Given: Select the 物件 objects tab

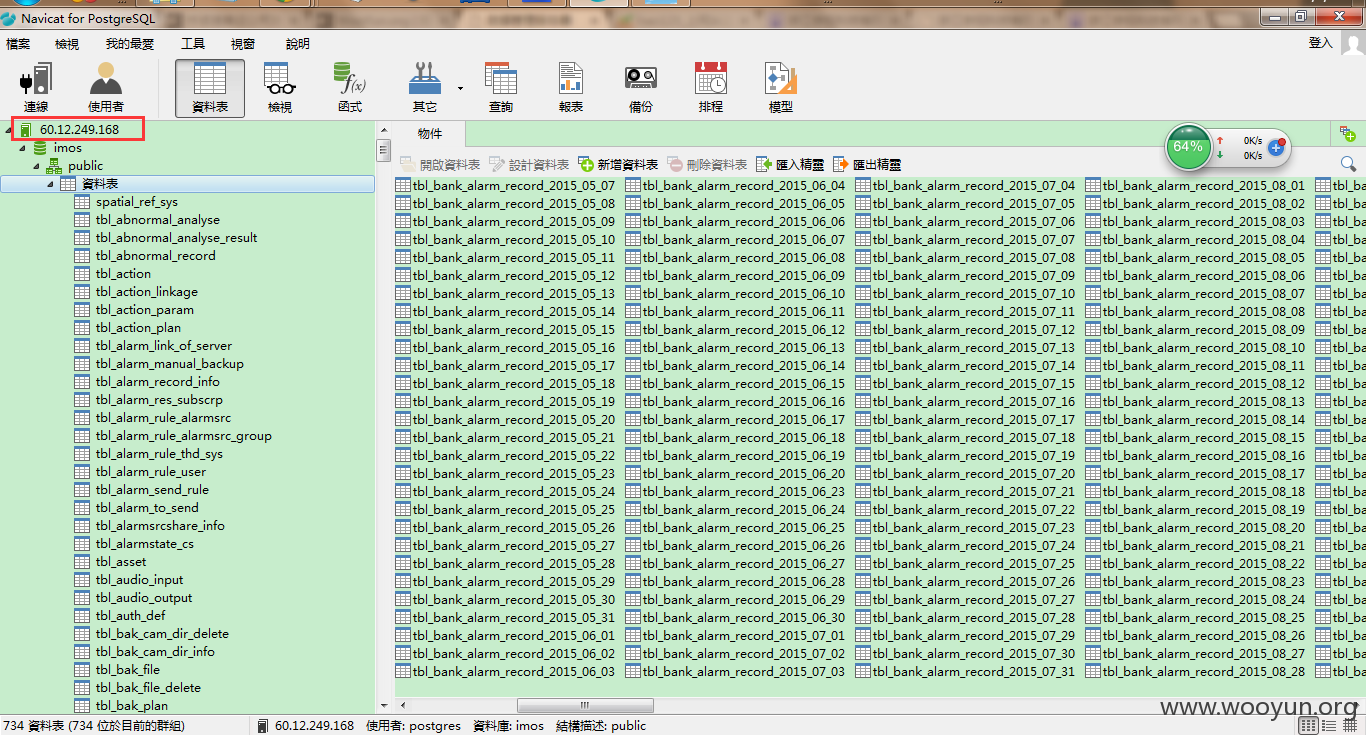Looking at the screenshot, I should (430, 133).
